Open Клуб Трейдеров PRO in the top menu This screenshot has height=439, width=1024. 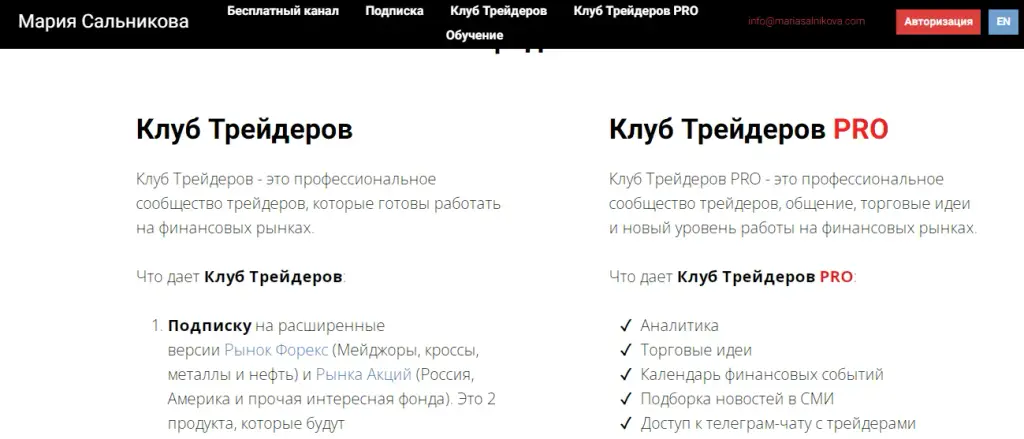point(635,11)
